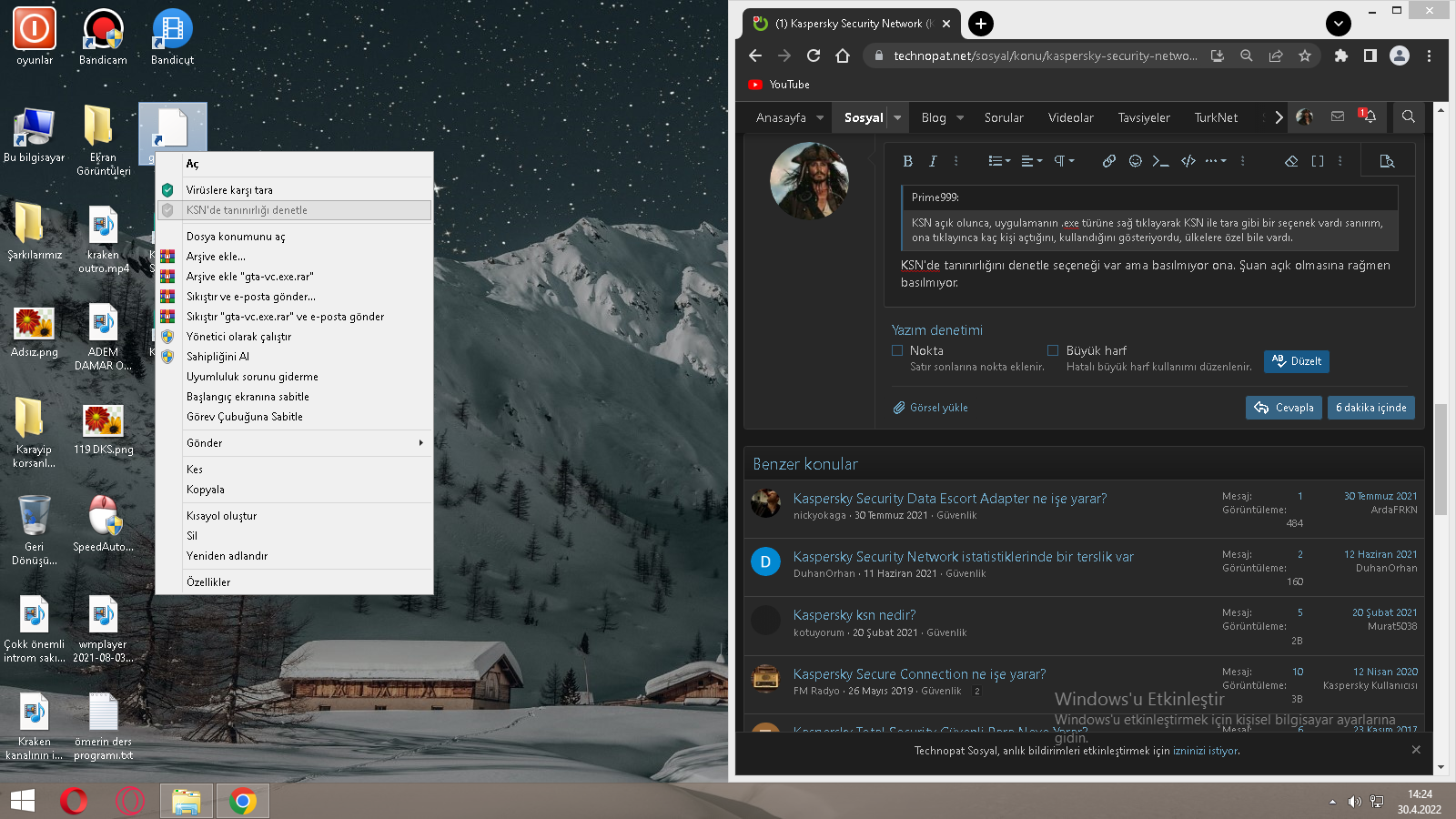Click 'Arşive ekle "gta-vc.exe.rar"' in the context menu
Image resolution: width=1456 pixels, height=819 pixels.
[x=294, y=277]
